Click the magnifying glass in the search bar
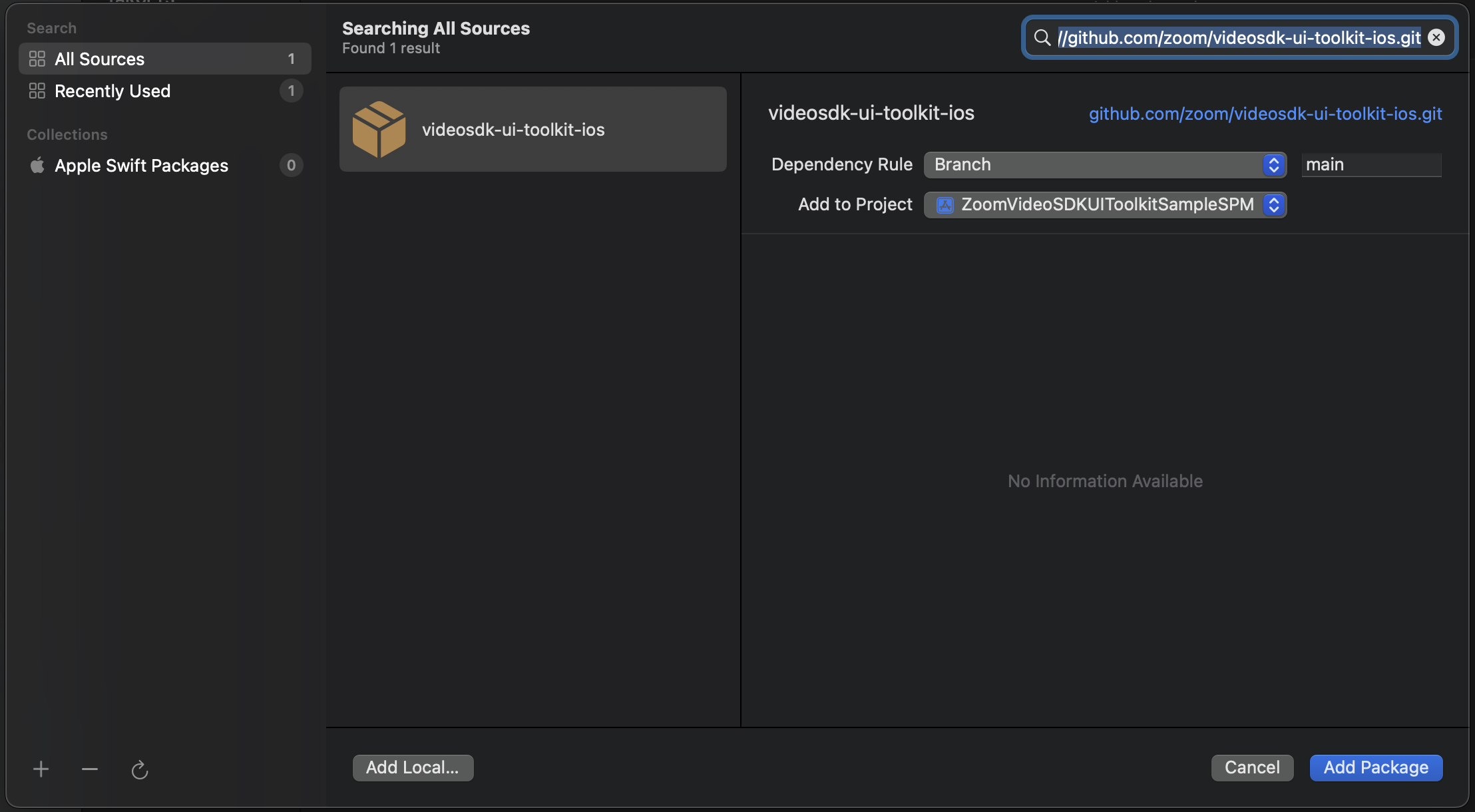Image resolution: width=1475 pixels, height=812 pixels. point(1042,37)
